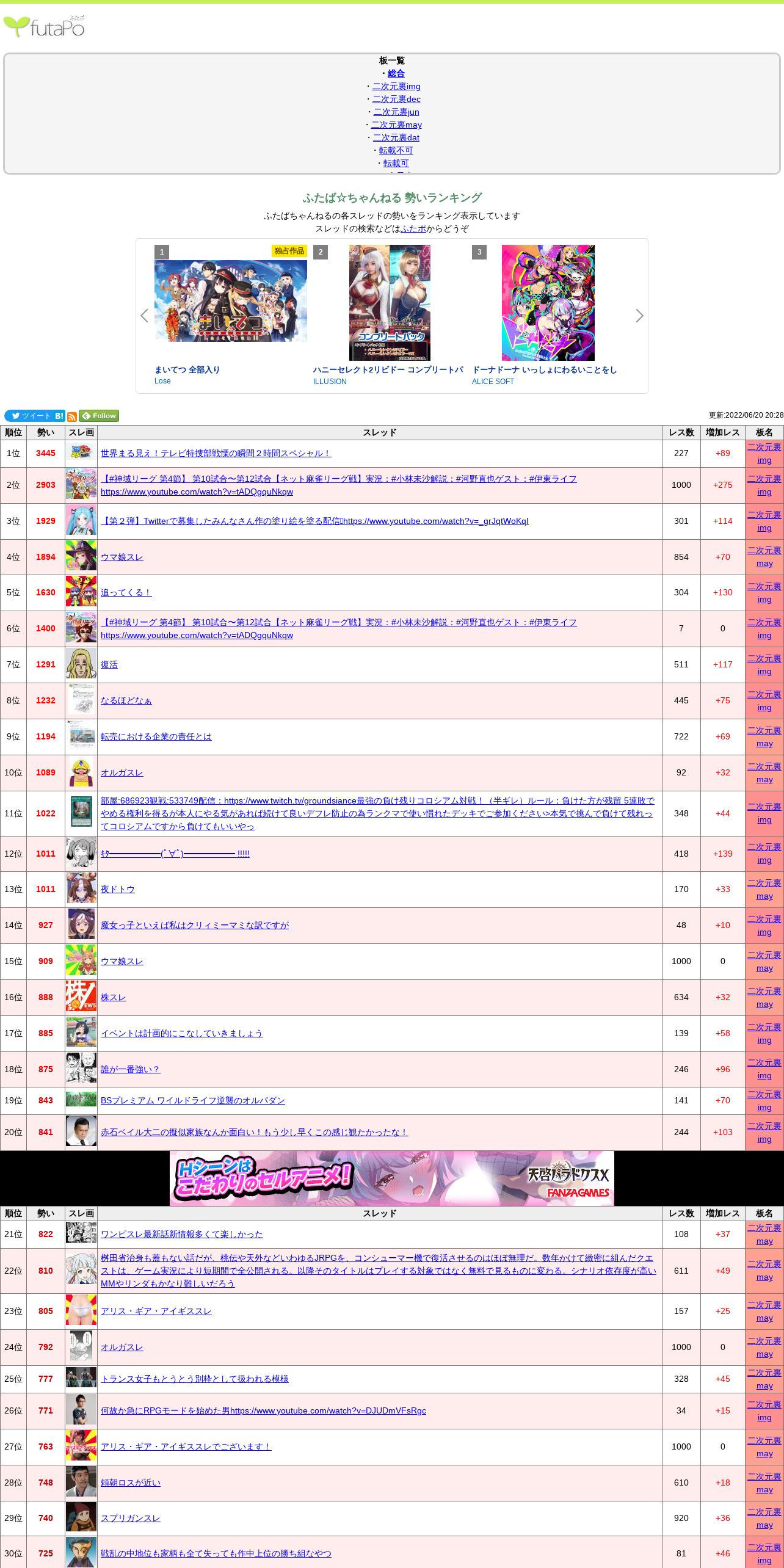Open the 株スレ thread
784x1568 pixels.
tap(114, 997)
